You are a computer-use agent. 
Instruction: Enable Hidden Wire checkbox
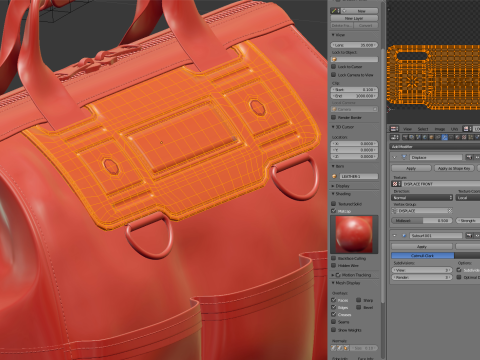click(x=333, y=266)
